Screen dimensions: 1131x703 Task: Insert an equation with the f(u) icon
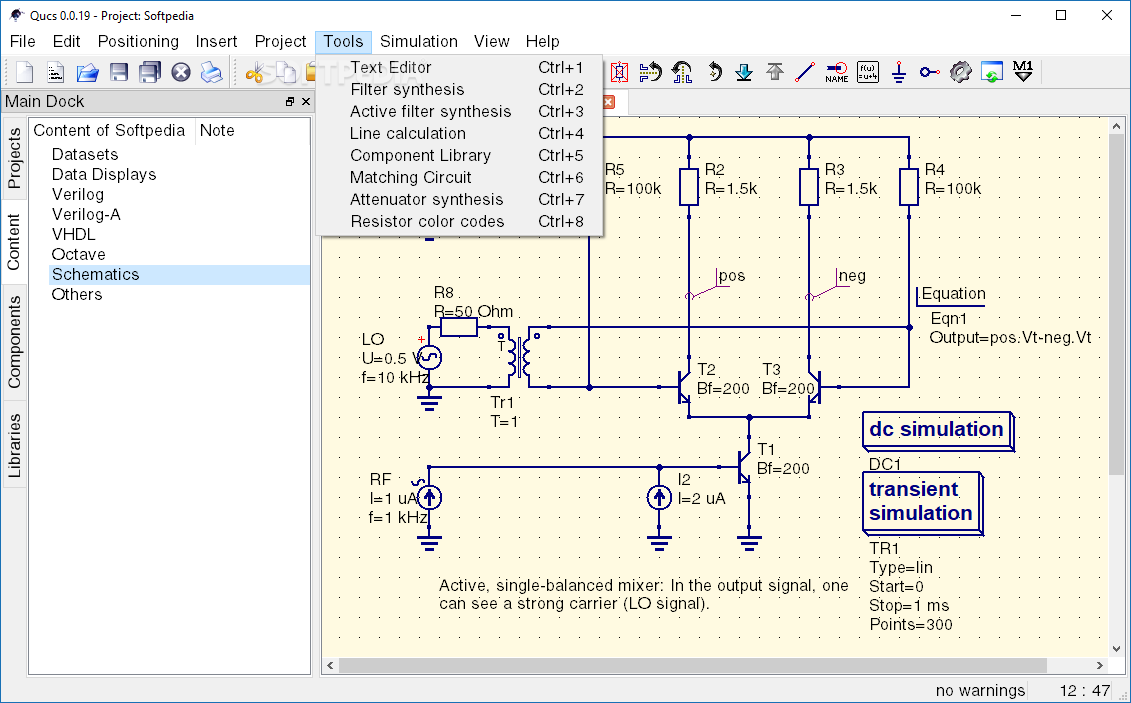[868, 72]
